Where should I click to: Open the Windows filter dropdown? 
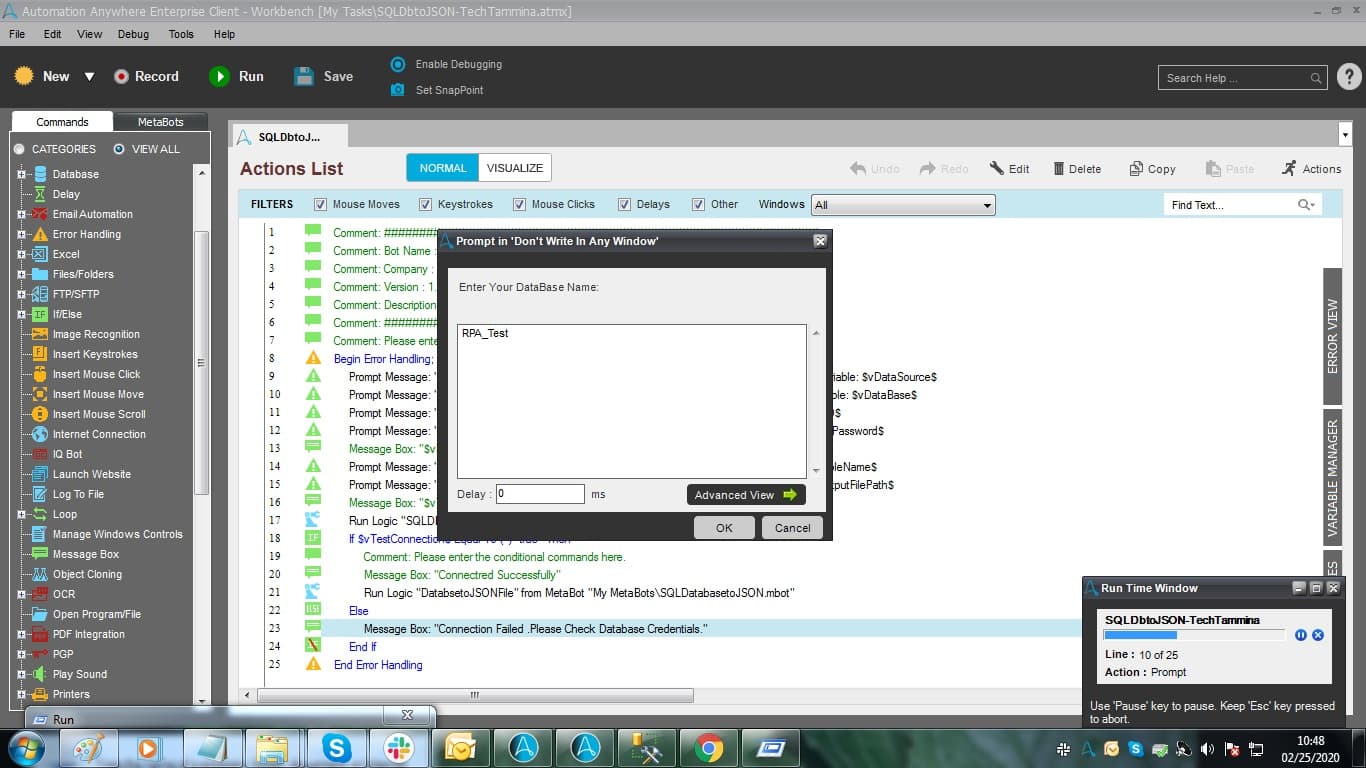point(903,205)
